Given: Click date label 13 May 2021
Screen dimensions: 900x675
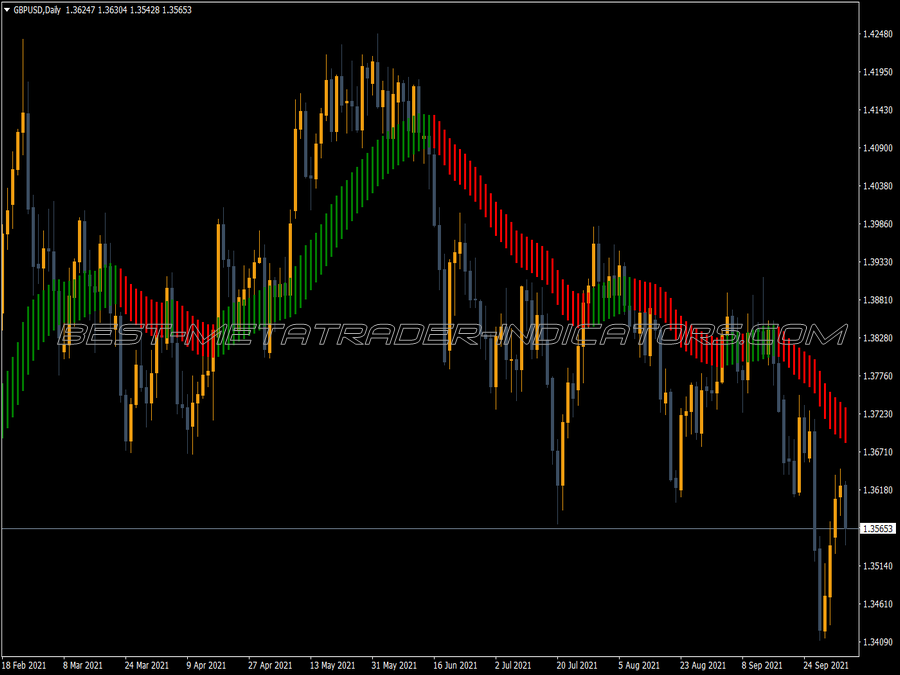Looking at the screenshot, I should 332,665.
